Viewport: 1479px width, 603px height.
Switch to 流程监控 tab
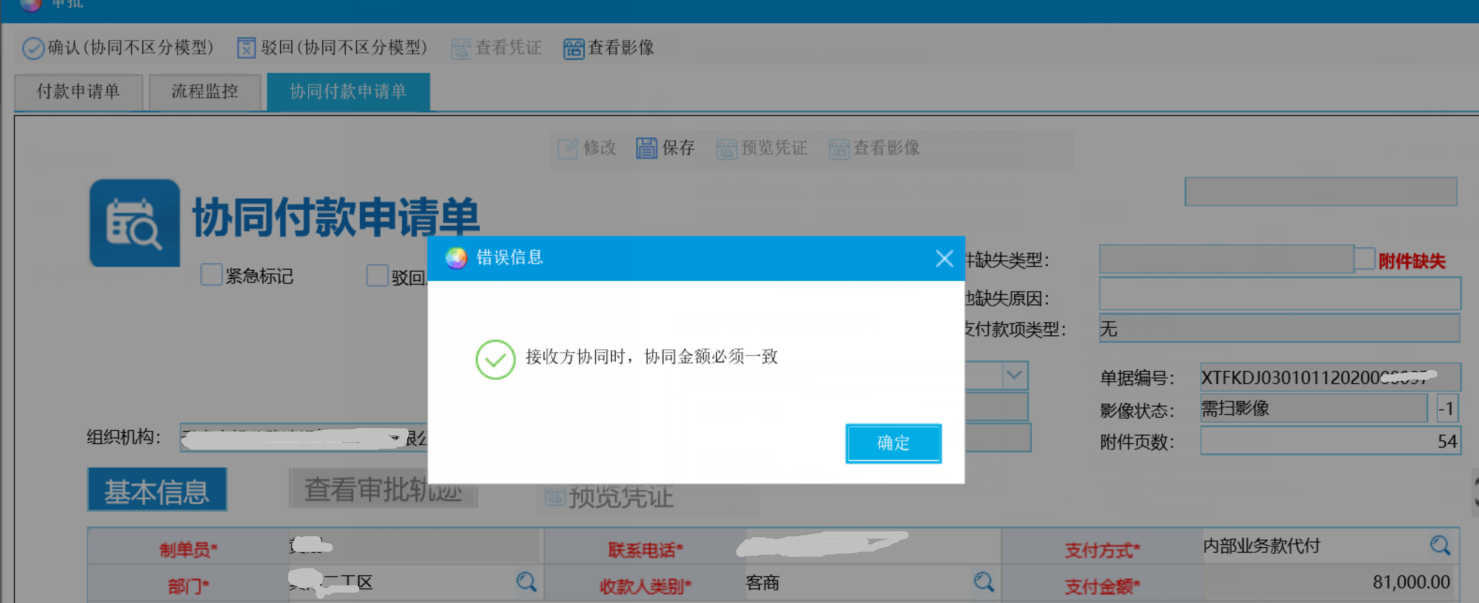pyautogui.click(x=205, y=92)
